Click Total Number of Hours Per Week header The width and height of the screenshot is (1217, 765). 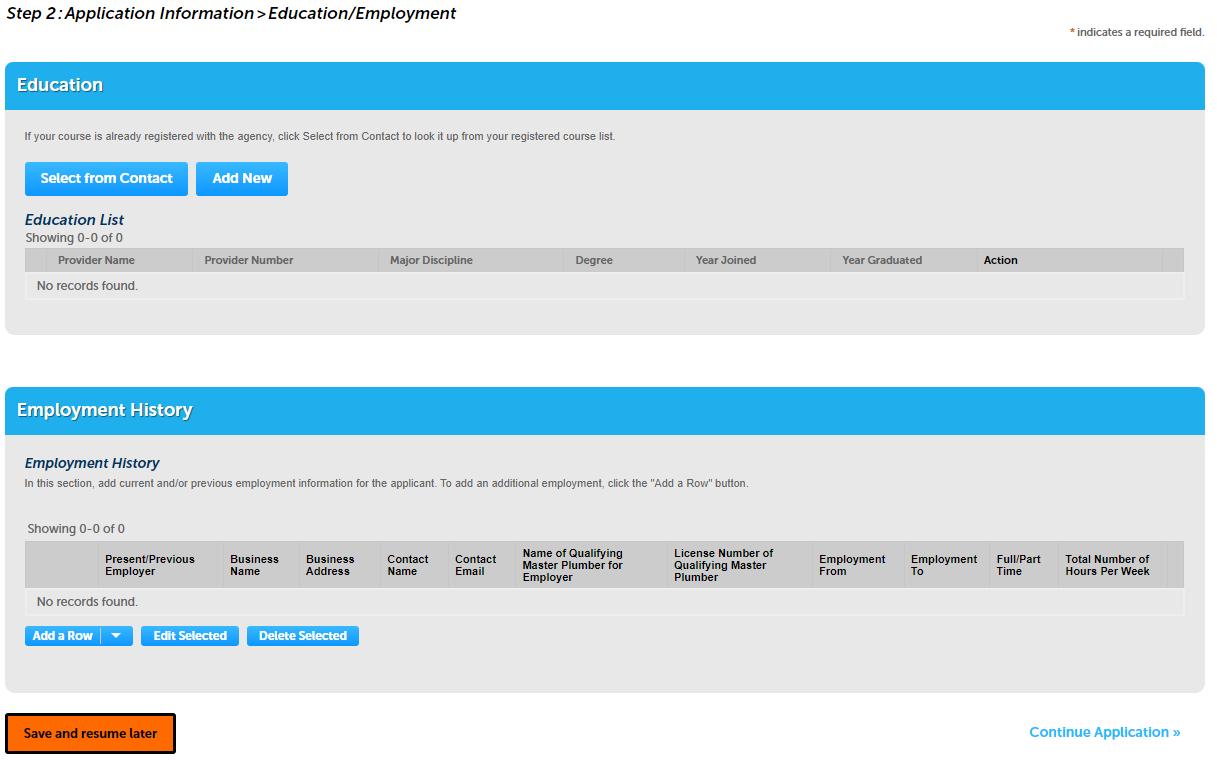(x=1108, y=565)
